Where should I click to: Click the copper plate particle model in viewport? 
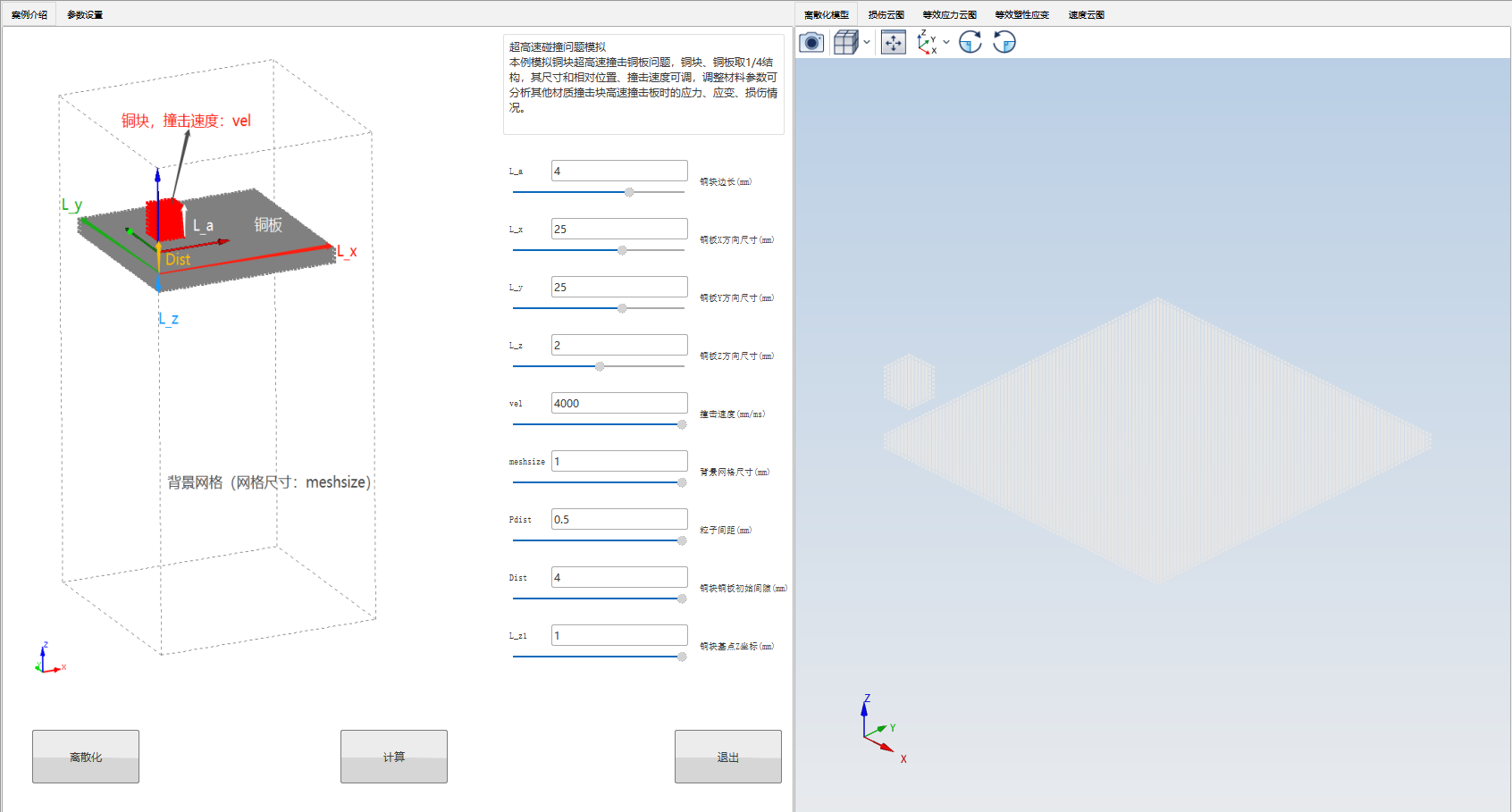click(x=1157, y=440)
